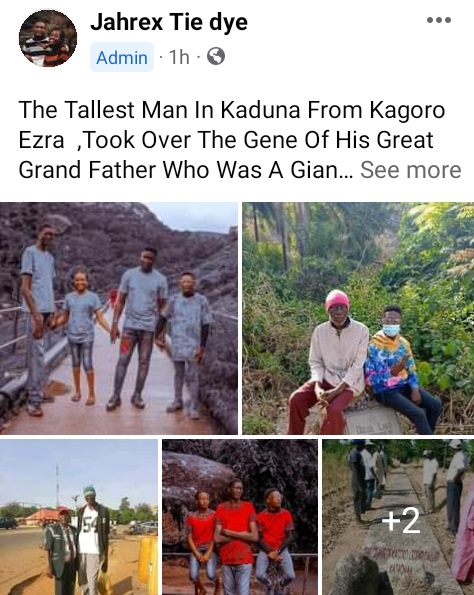
Task: Open the Jahrex Tie dye profile name
Action: pos(169,22)
